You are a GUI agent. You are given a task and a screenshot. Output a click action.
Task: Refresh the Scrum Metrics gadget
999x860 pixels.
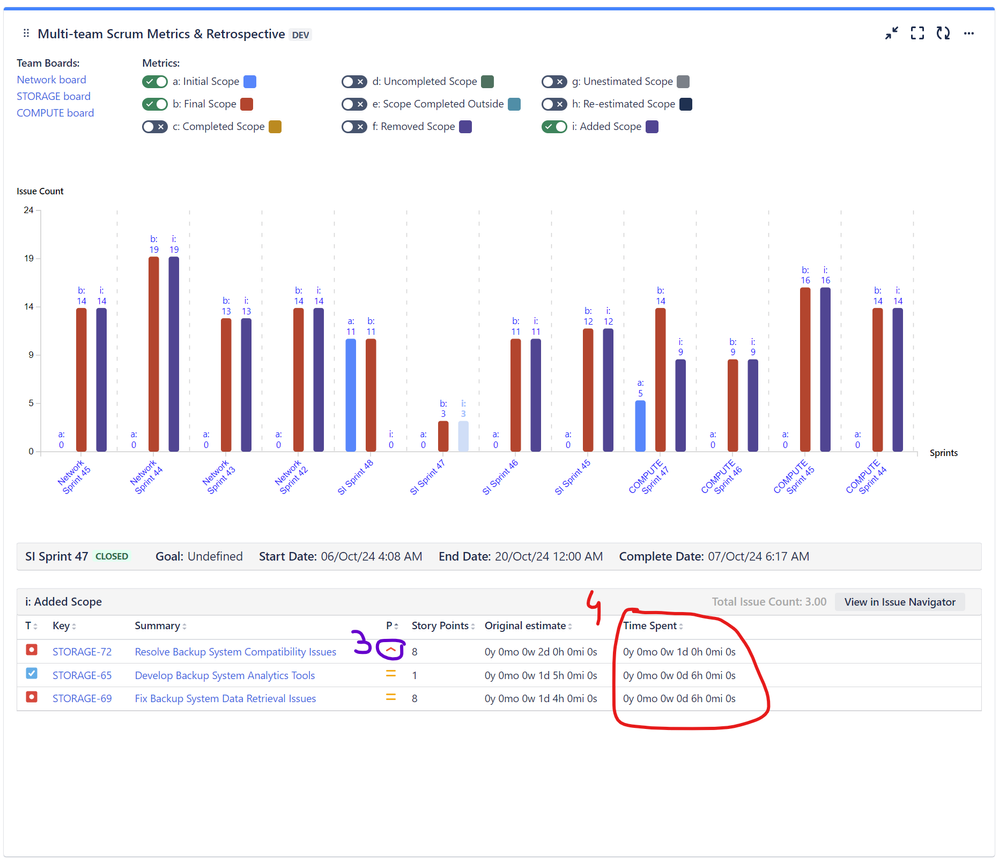pos(943,33)
